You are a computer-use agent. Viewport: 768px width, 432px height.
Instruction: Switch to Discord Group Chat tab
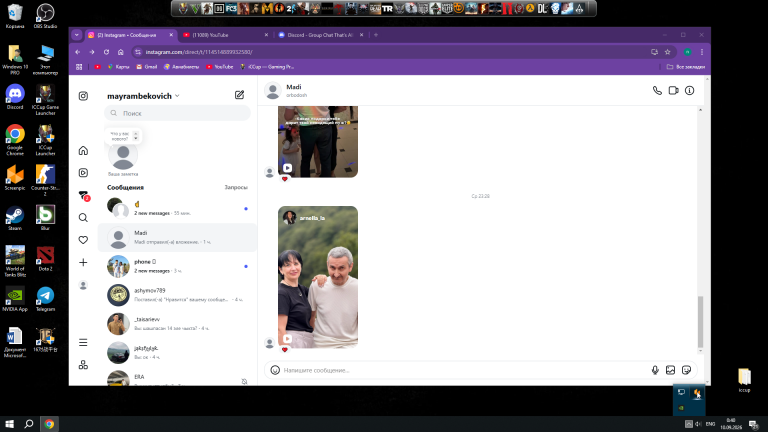(320, 35)
